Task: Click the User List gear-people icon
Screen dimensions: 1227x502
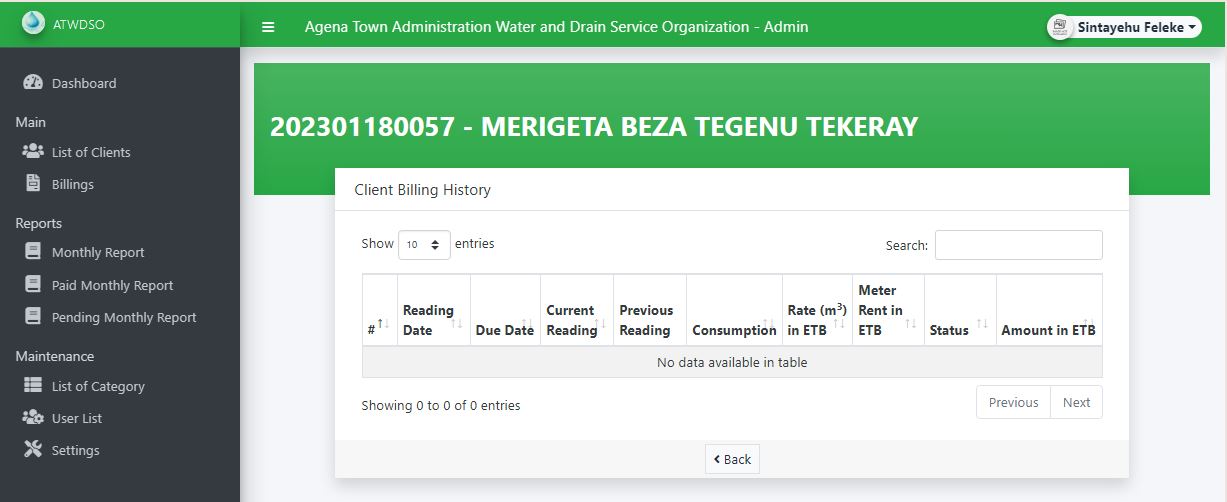Action: (x=33, y=418)
